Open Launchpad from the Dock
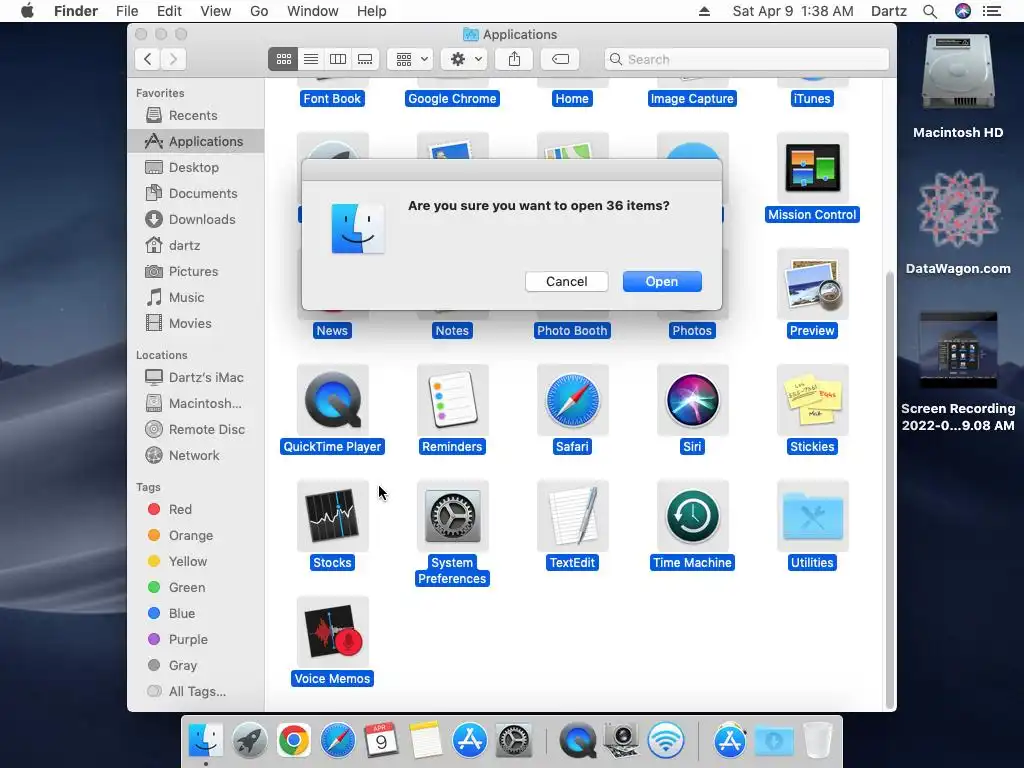Screen dimensions: 1024x768 coord(249,741)
